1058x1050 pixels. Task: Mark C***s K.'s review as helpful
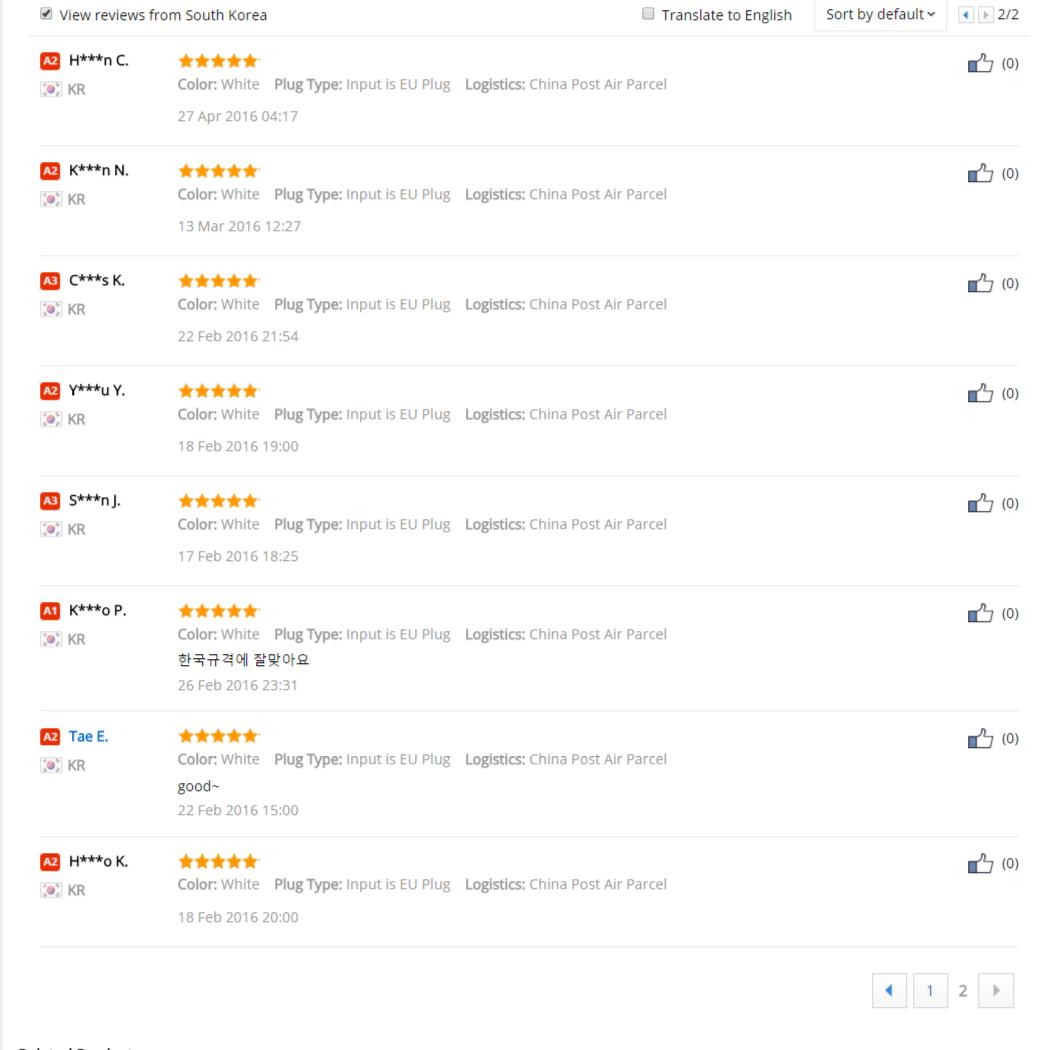pyautogui.click(x=982, y=283)
